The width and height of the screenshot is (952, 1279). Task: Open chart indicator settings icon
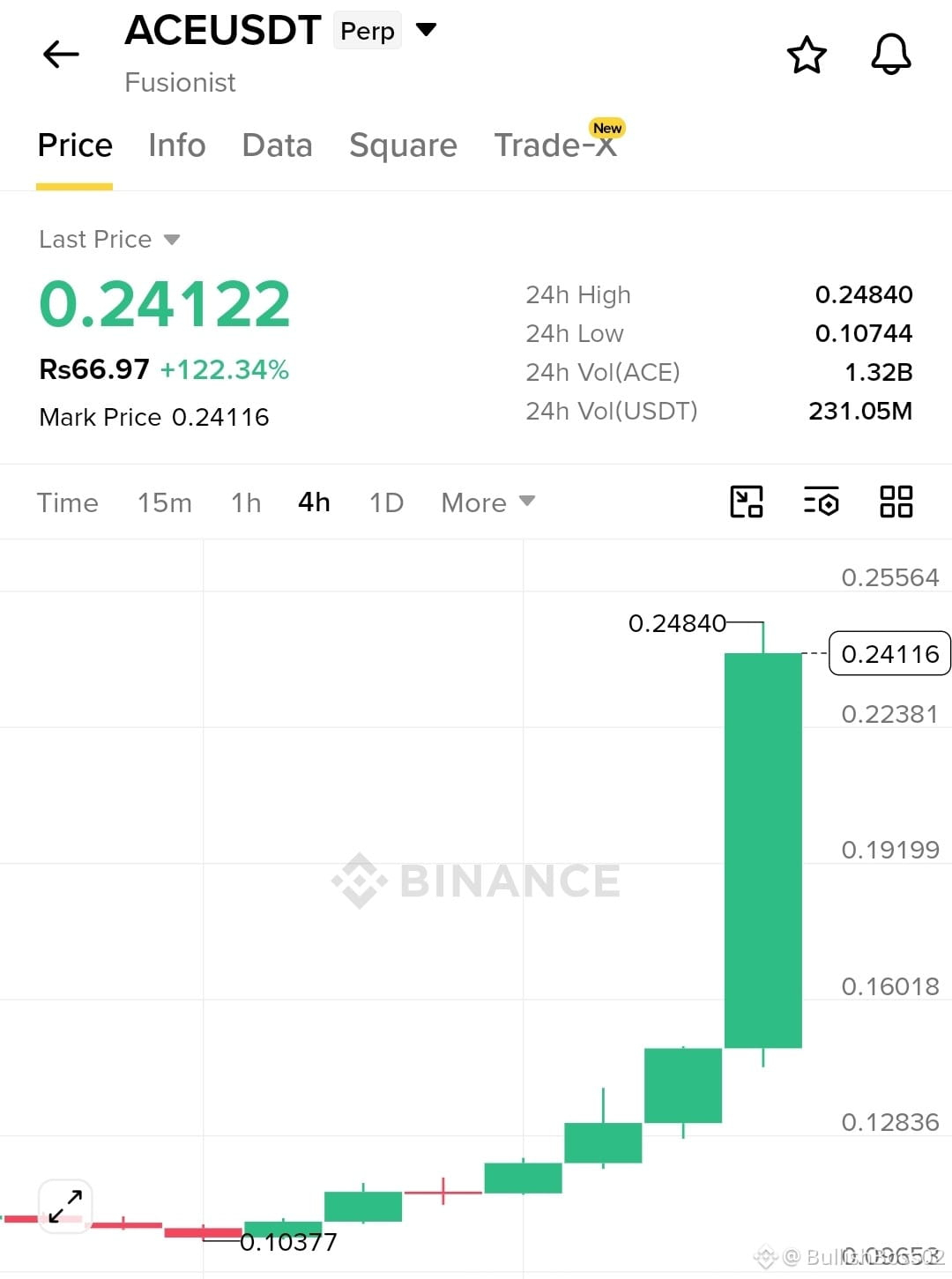tap(821, 502)
